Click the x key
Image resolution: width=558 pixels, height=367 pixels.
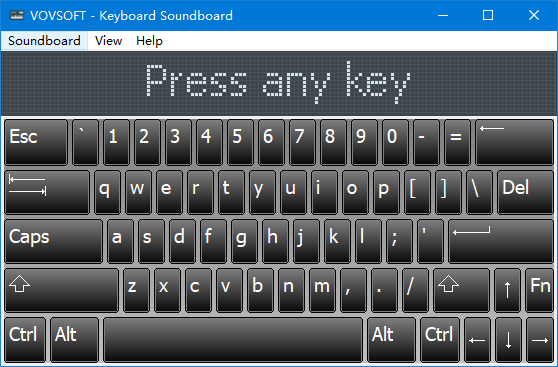(167, 290)
